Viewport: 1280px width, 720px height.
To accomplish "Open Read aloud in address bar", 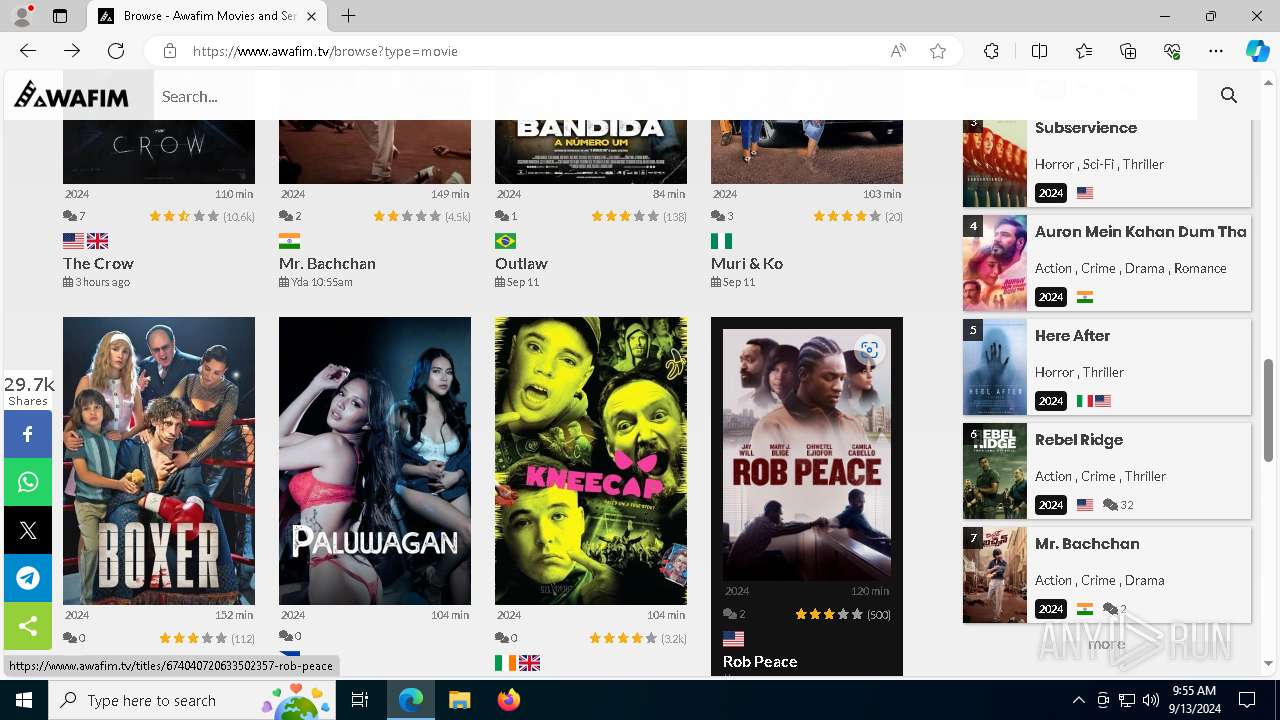I will click(898, 51).
